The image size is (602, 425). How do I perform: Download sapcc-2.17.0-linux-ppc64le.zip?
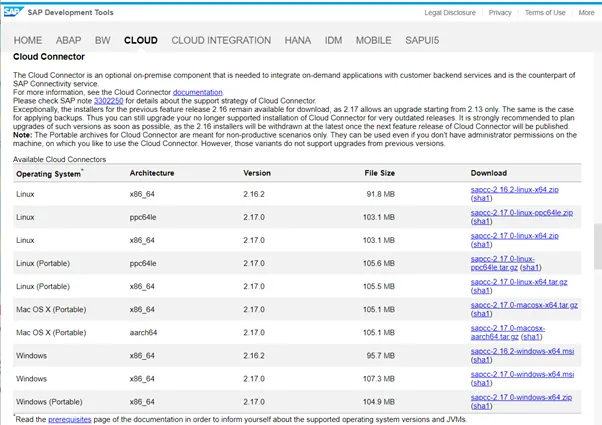coord(522,212)
